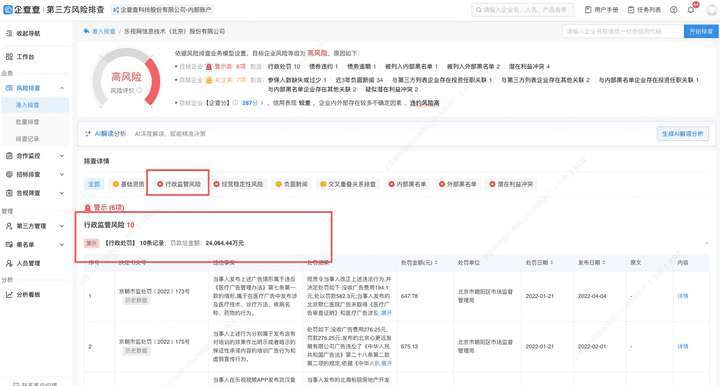Select the 内部黑名单 filter tab

407,184
